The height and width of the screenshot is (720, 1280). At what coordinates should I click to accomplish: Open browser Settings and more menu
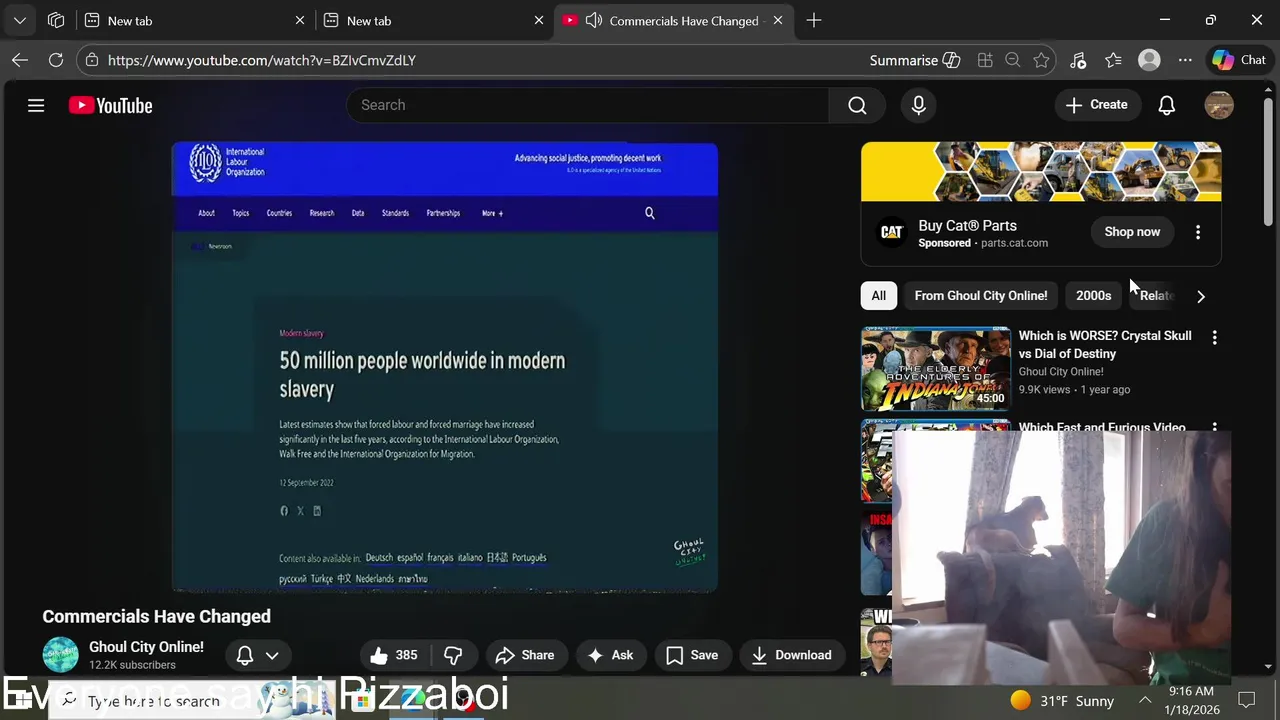pyautogui.click(x=1185, y=60)
